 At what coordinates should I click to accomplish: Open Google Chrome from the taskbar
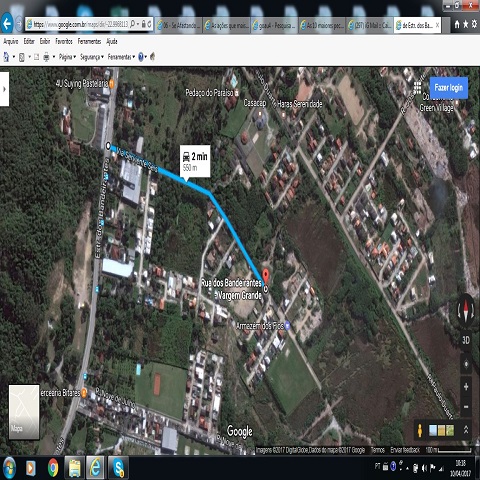click(x=53, y=468)
